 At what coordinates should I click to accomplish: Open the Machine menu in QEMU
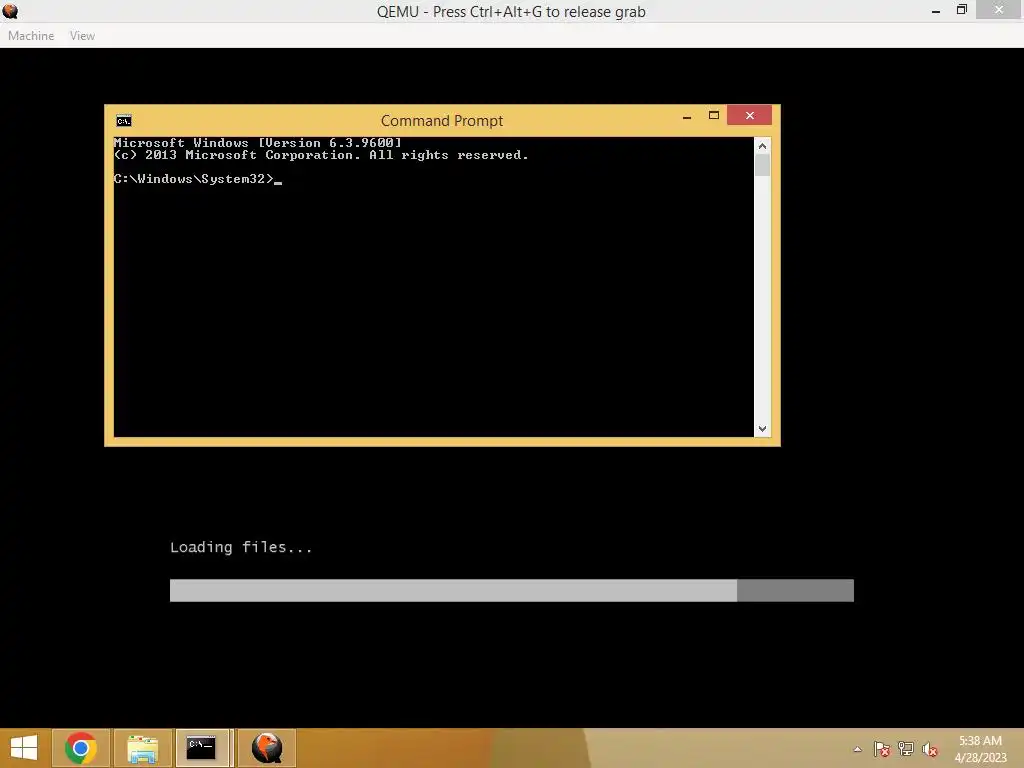click(x=31, y=36)
